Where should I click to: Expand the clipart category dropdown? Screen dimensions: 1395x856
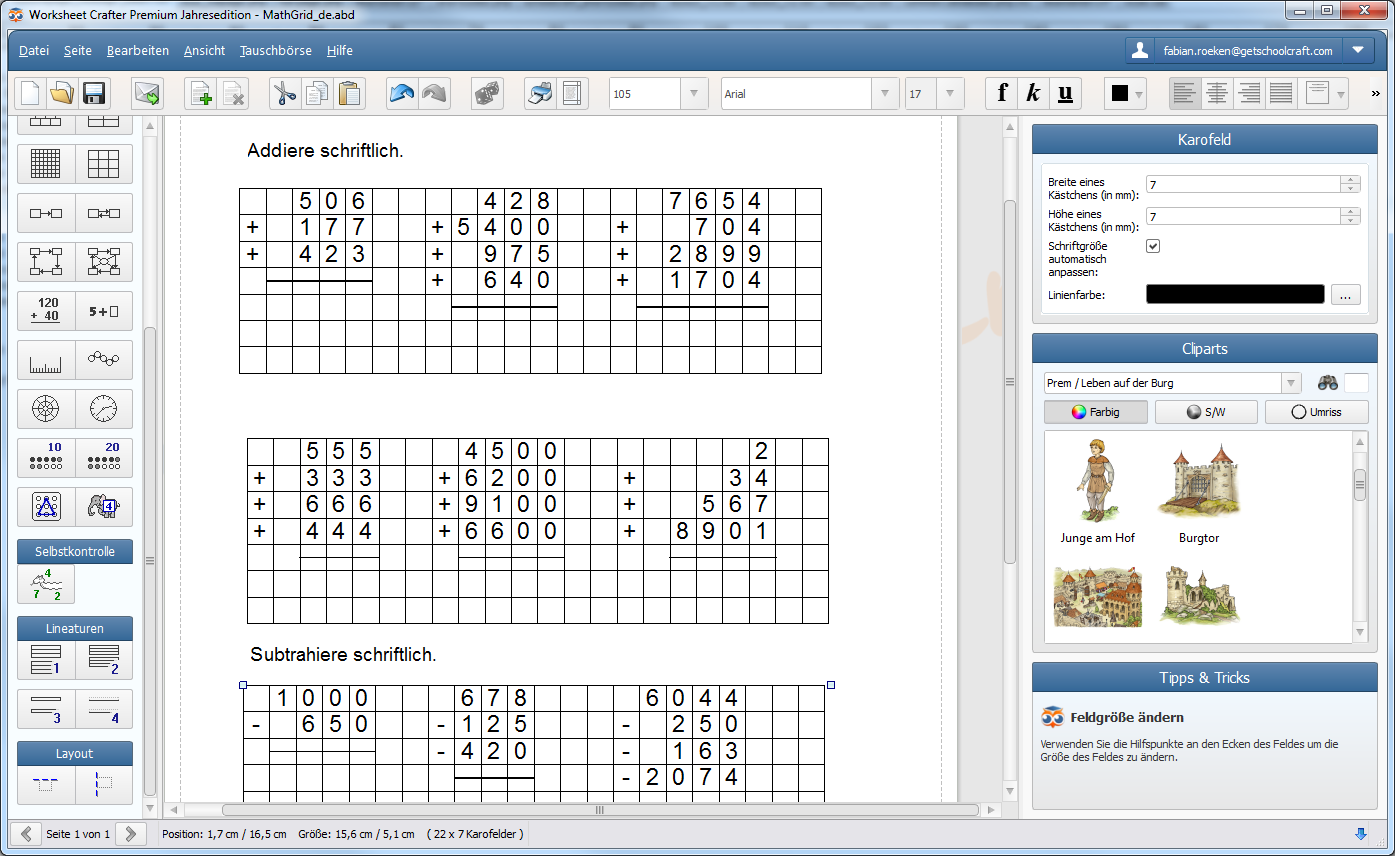click(1291, 383)
